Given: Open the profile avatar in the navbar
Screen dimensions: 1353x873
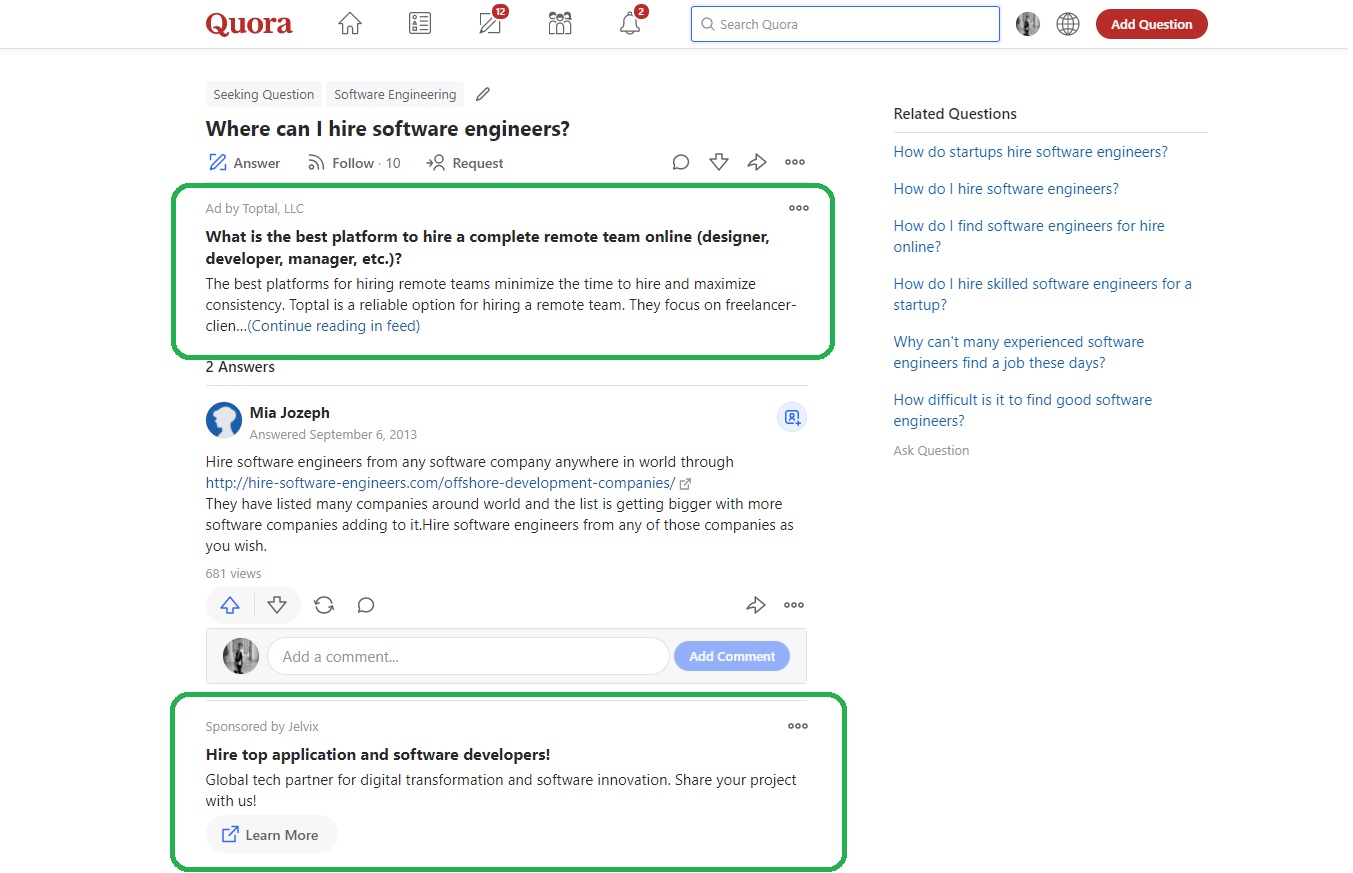Looking at the screenshot, I should pyautogui.click(x=1028, y=24).
